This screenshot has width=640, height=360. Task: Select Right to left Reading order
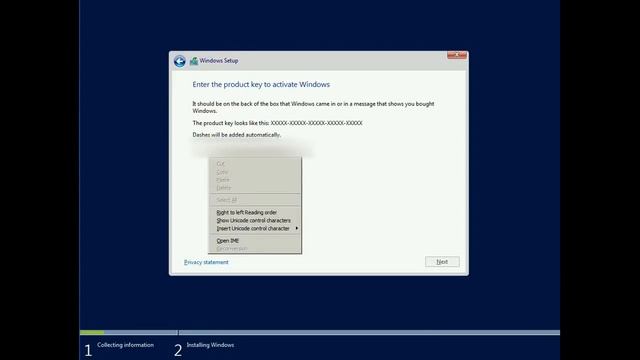coord(255,212)
